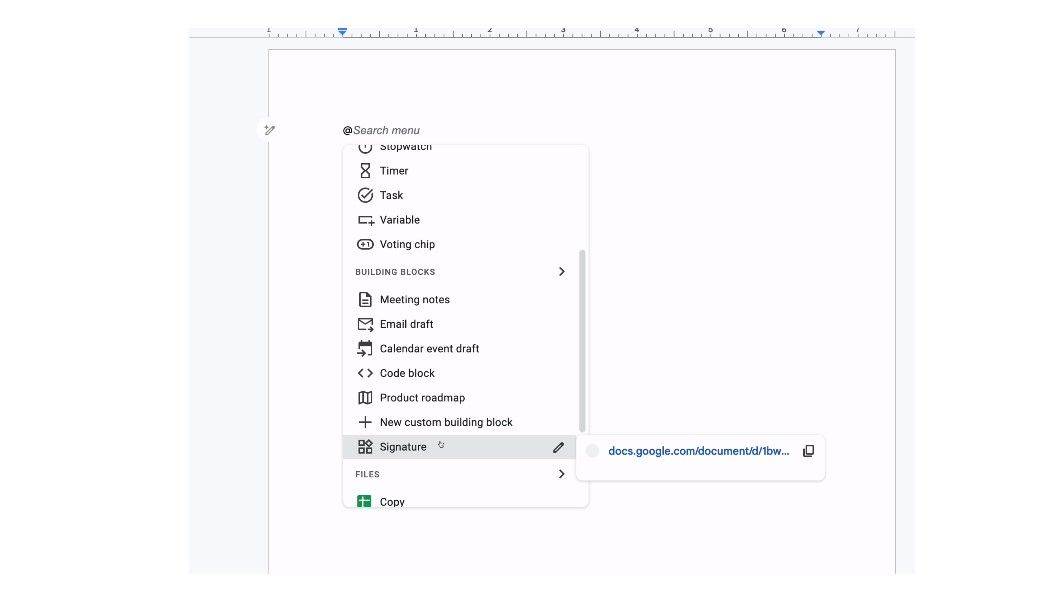This screenshot has height=609, width=1043.
Task: Click the pencil icon to edit Signature
Action: 558,447
